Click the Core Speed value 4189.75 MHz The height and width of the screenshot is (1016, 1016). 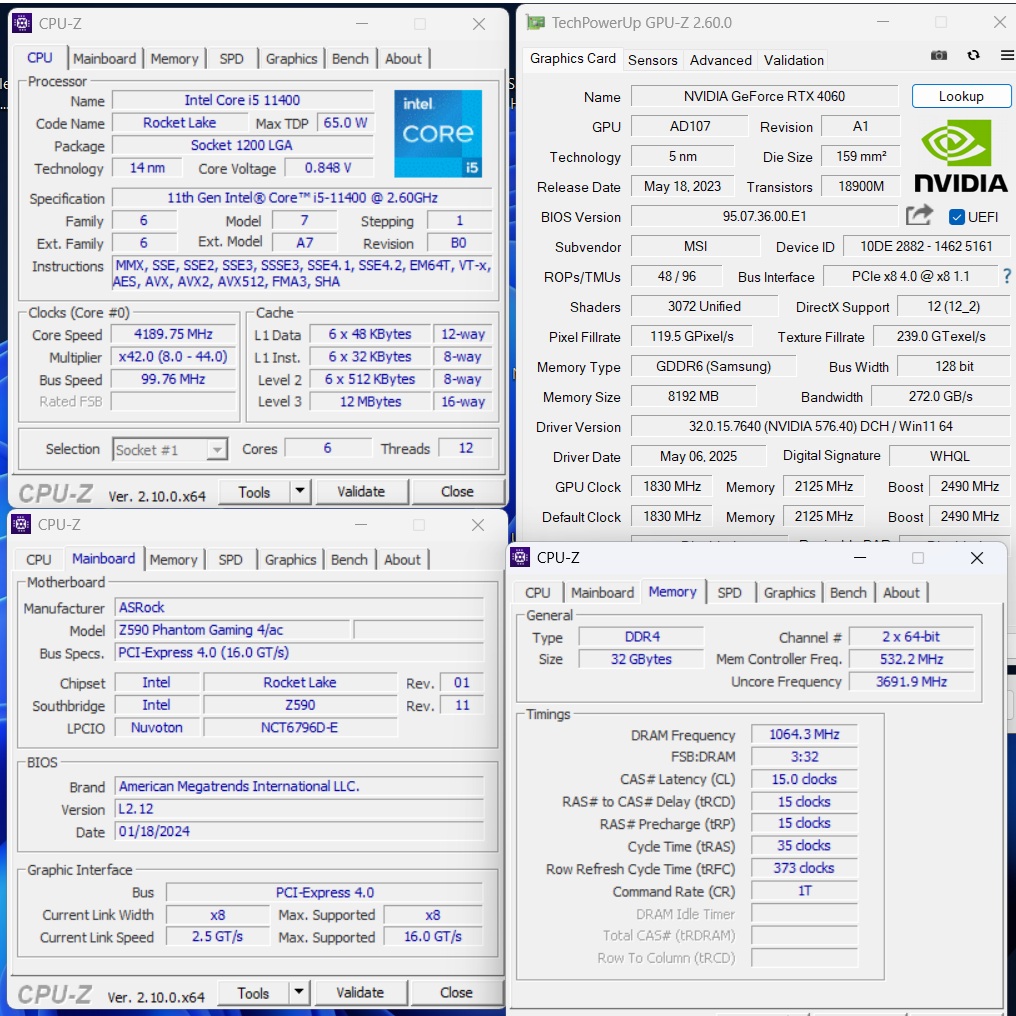coord(173,334)
